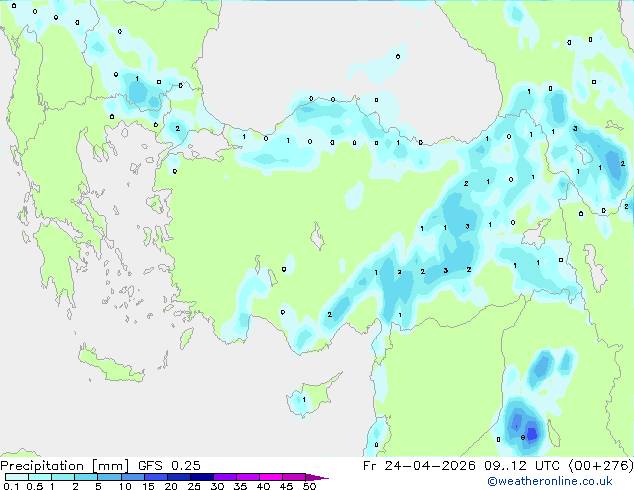Pick the 25–30 mm dark navy legend swatch

[x=202, y=477]
